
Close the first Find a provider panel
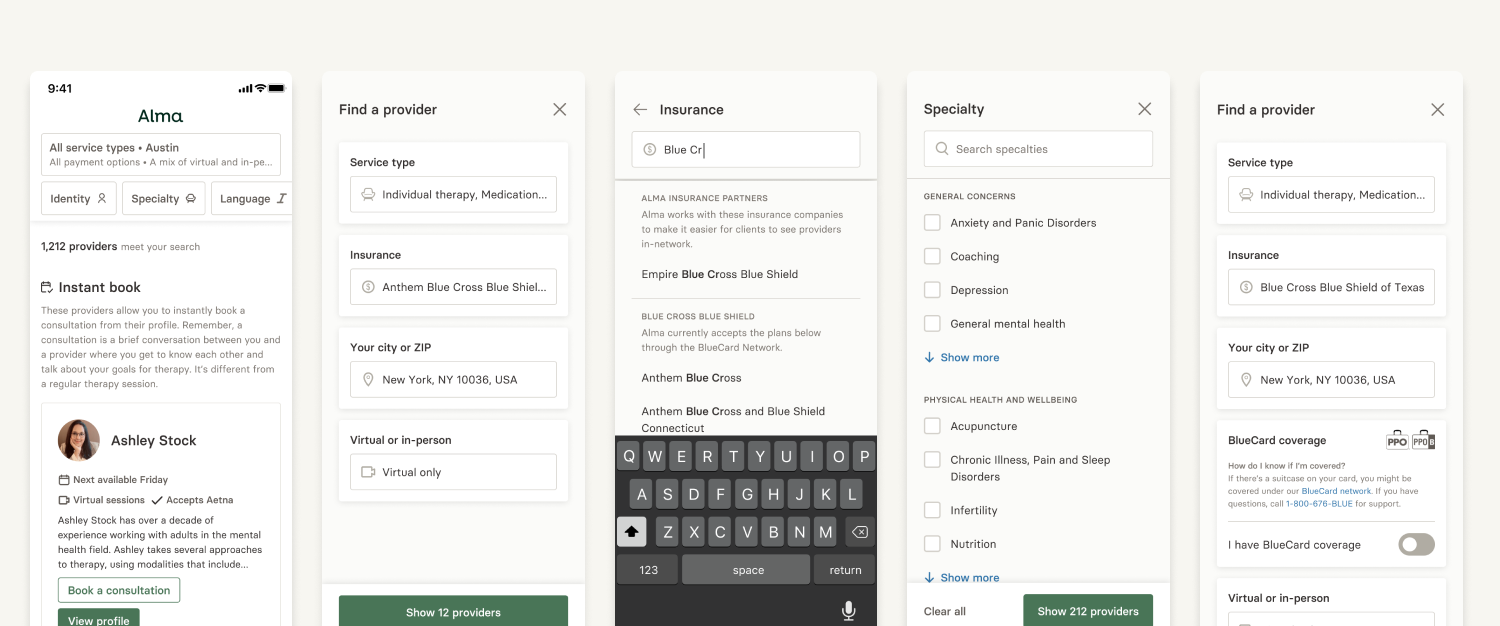pyautogui.click(x=560, y=109)
